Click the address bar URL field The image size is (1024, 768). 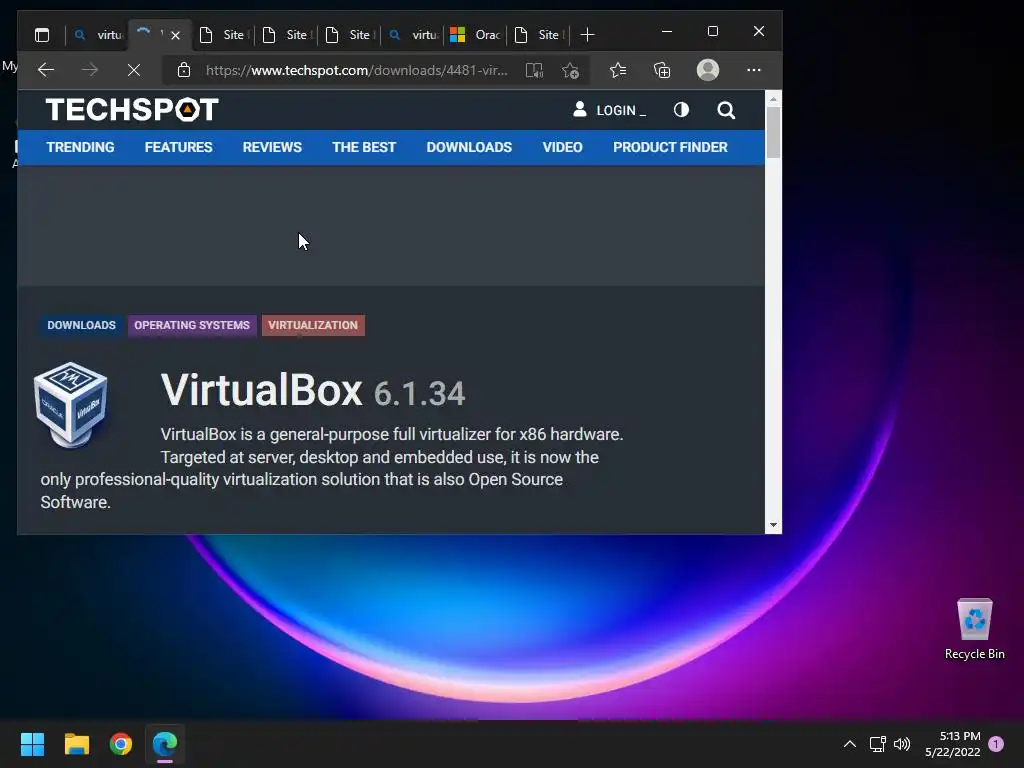[357, 70]
